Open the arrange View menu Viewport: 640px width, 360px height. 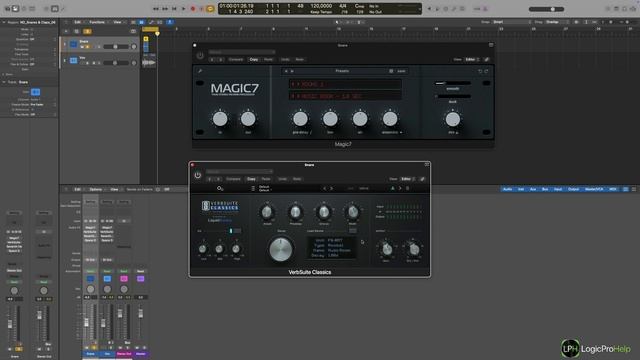118,22
